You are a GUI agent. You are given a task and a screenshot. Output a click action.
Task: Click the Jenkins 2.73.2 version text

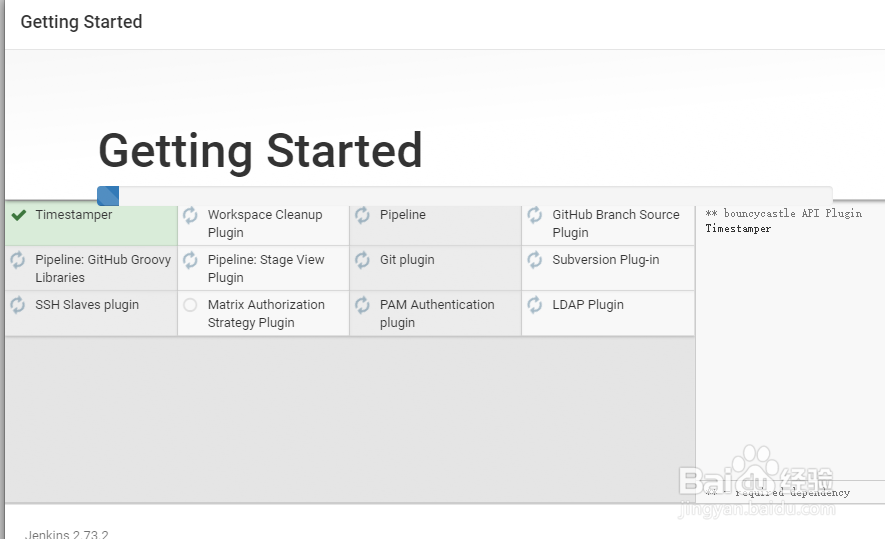[67, 533]
